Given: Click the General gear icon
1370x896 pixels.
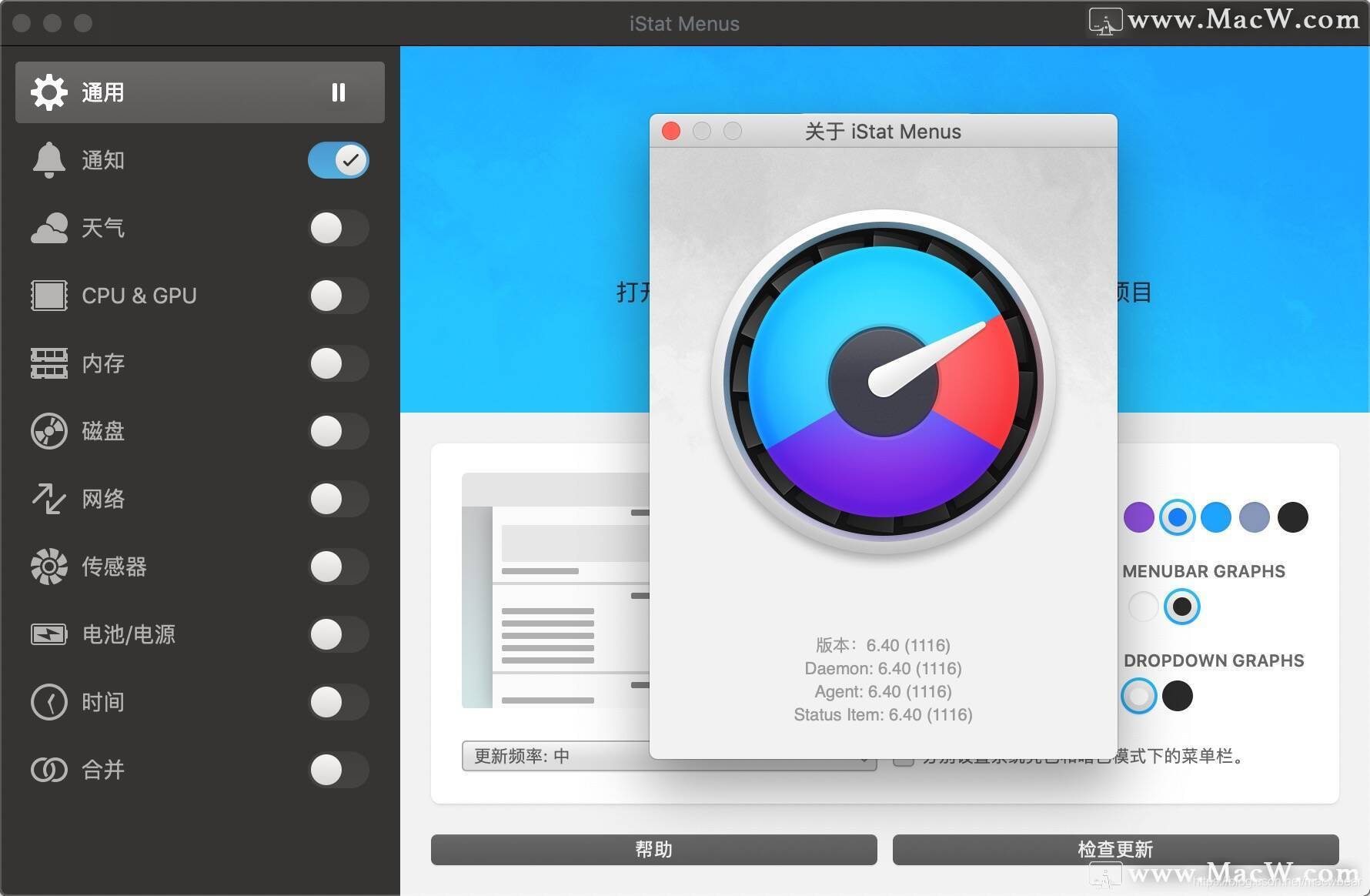Looking at the screenshot, I should [49, 92].
